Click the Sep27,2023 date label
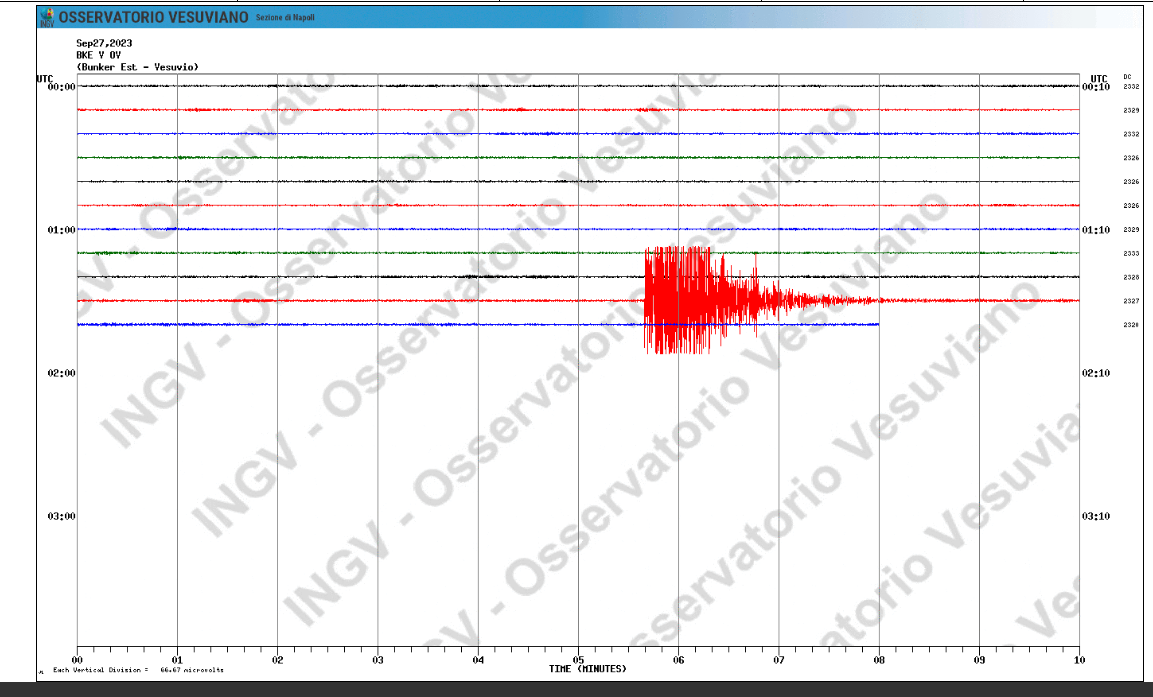This screenshot has height=697, width=1153. 104,43
